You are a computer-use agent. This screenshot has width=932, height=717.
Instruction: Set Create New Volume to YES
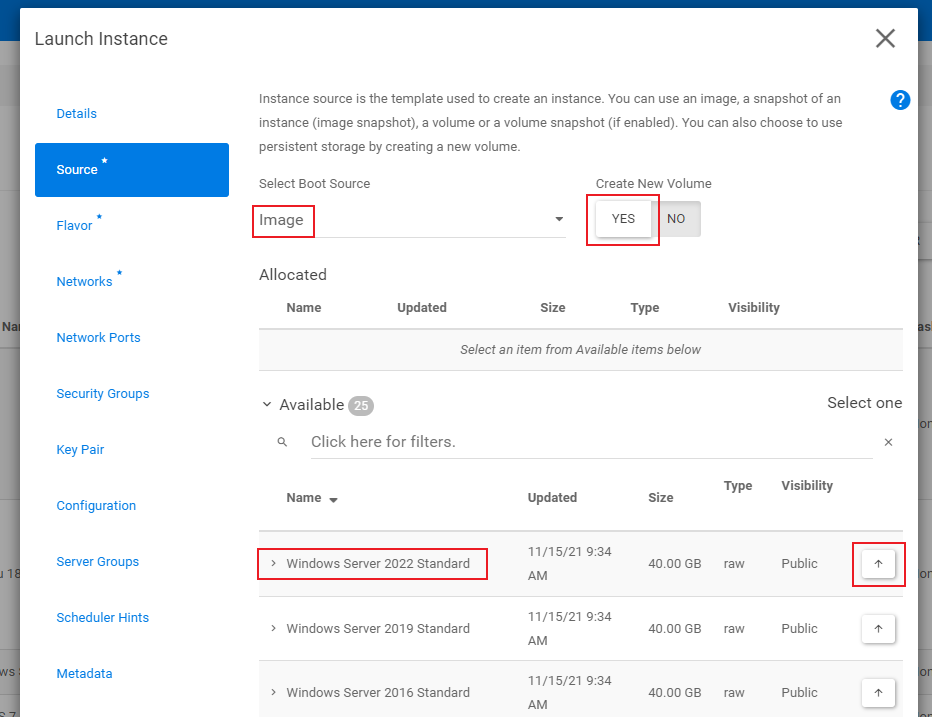coord(623,219)
